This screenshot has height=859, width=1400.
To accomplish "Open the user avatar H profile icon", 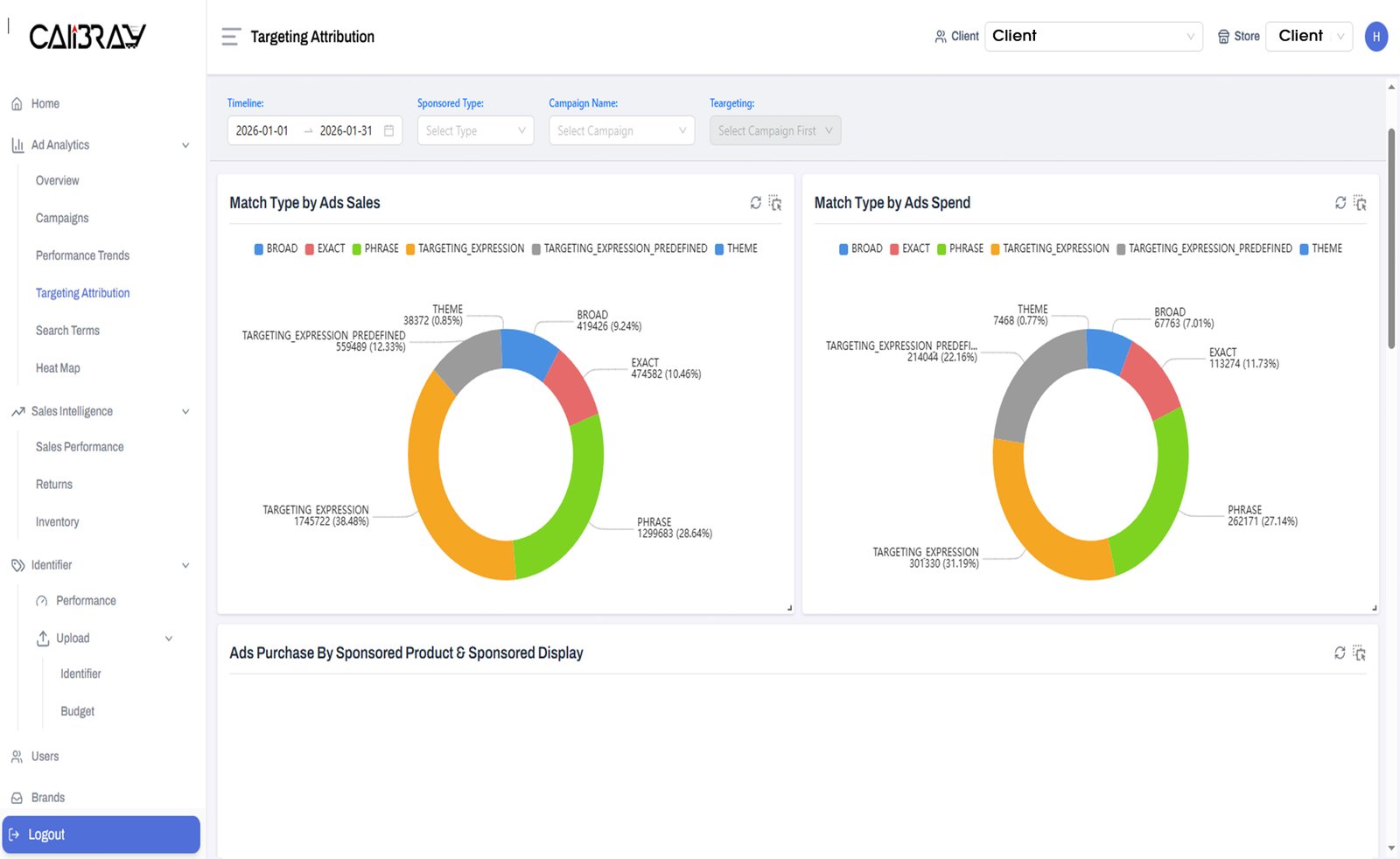I will [x=1375, y=37].
